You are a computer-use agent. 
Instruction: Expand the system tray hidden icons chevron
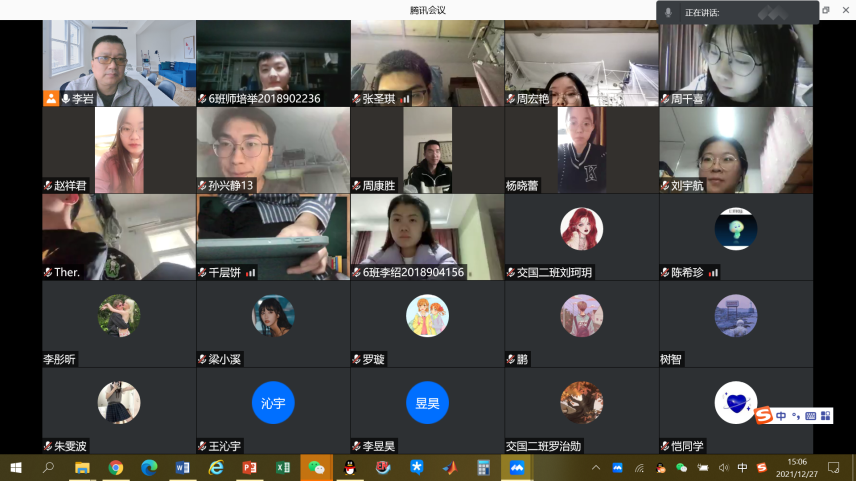point(598,468)
